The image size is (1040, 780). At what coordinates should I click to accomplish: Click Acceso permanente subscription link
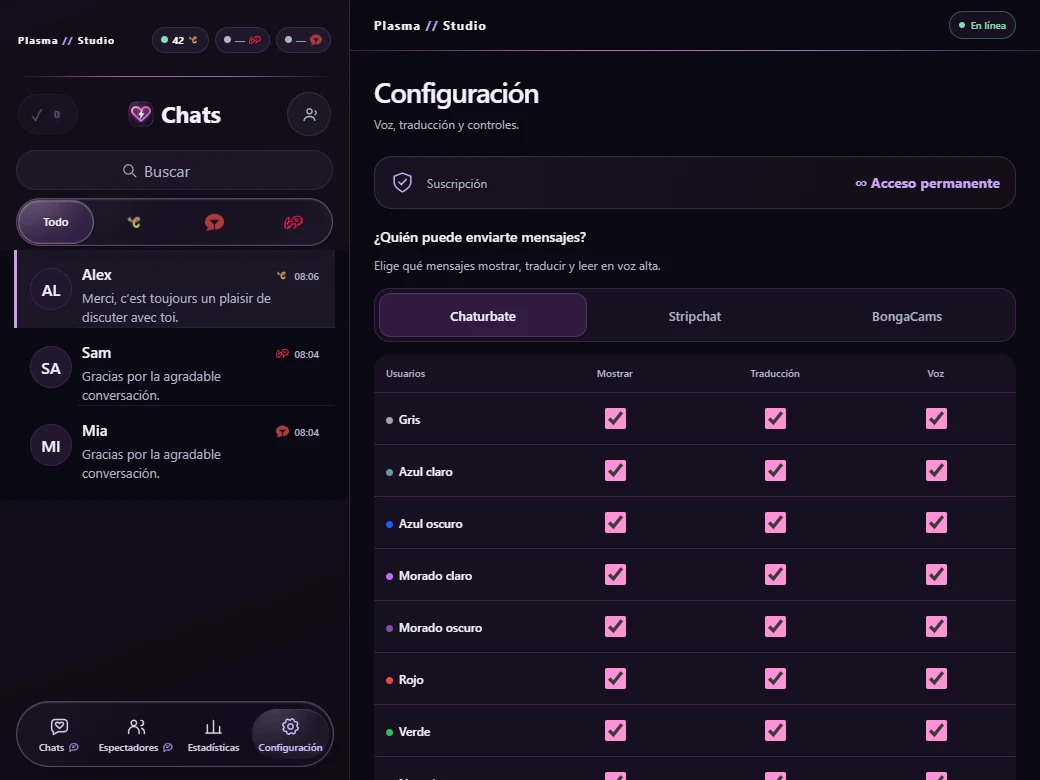pos(927,183)
